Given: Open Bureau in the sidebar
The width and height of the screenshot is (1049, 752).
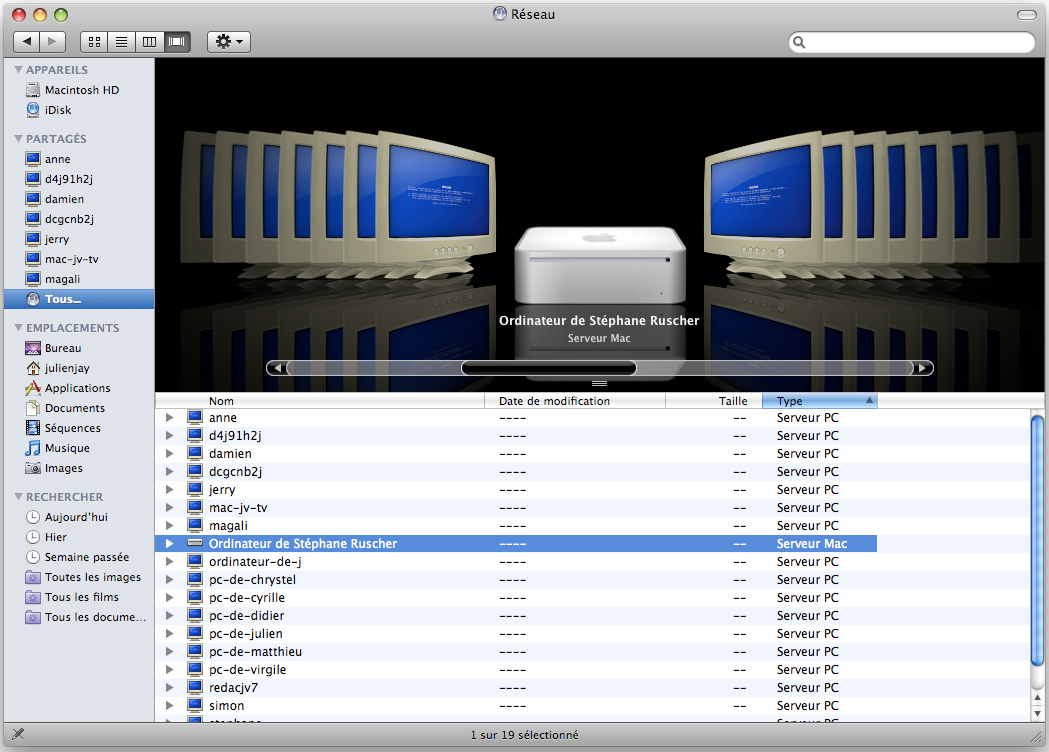Looking at the screenshot, I should tap(79, 348).
